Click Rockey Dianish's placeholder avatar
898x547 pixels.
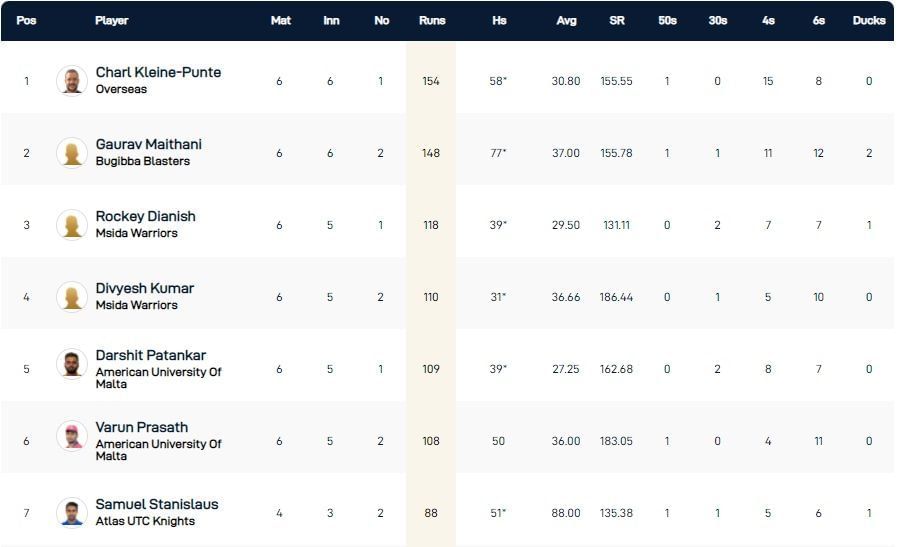tap(72, 225)
